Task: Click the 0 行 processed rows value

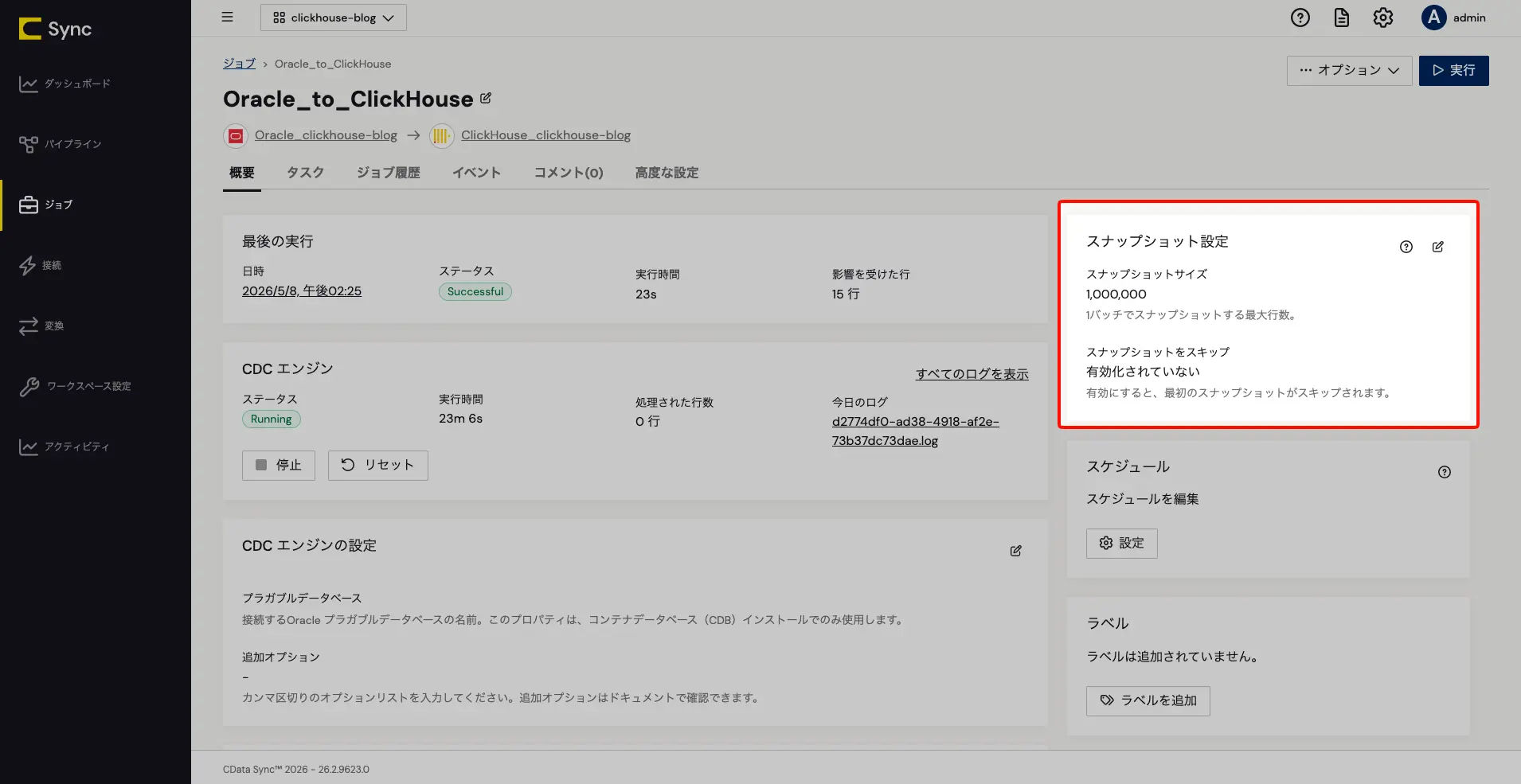Action: [647, 422]
